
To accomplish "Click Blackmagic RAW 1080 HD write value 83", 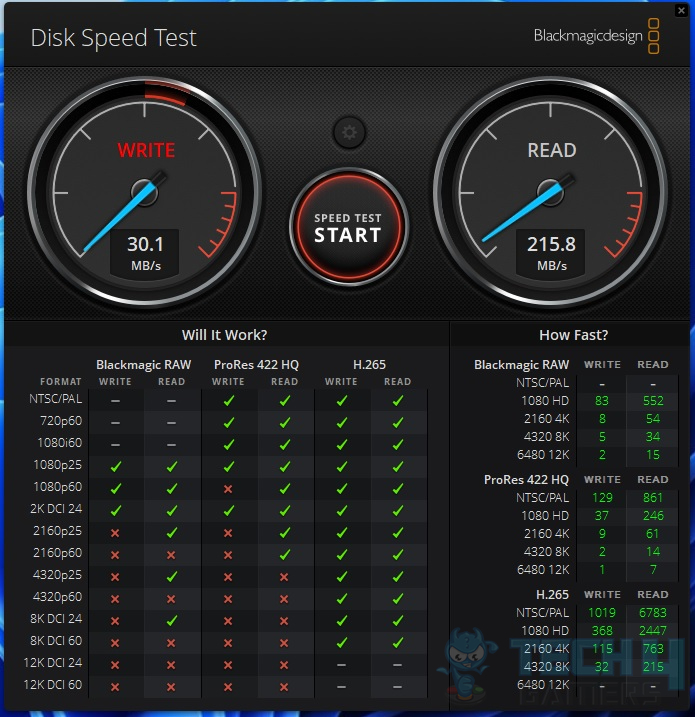I will [602, 401].
